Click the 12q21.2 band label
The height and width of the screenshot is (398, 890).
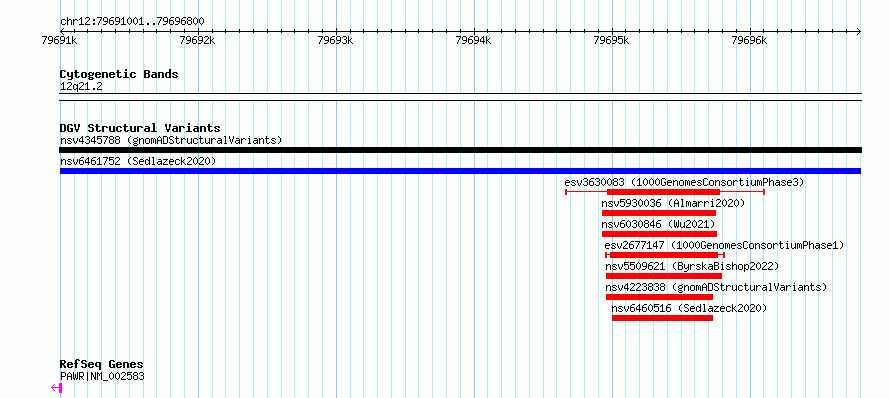pos(81,86)
